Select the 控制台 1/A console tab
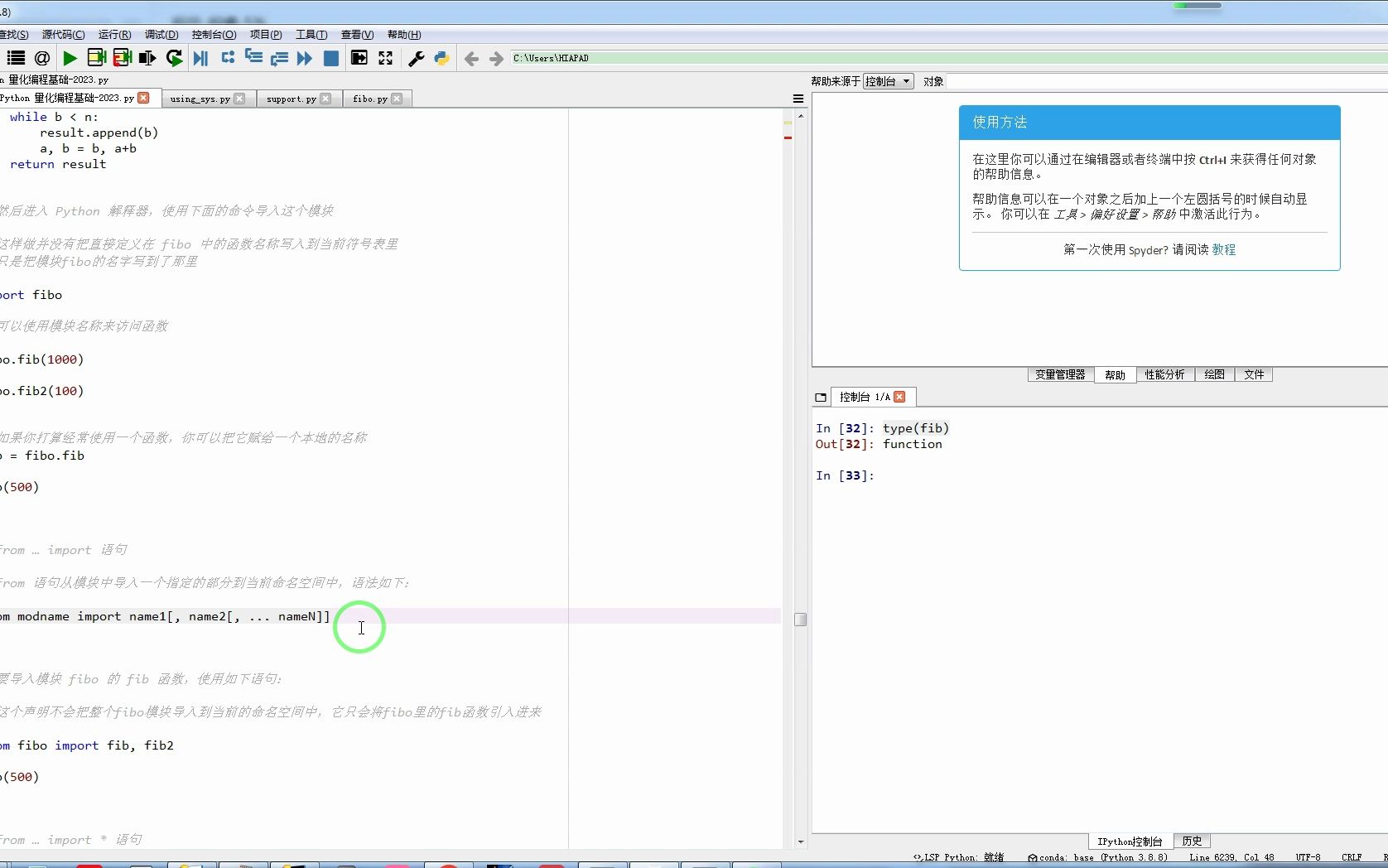Viewport: 1388px width, 868px height. tap(865, 397)
